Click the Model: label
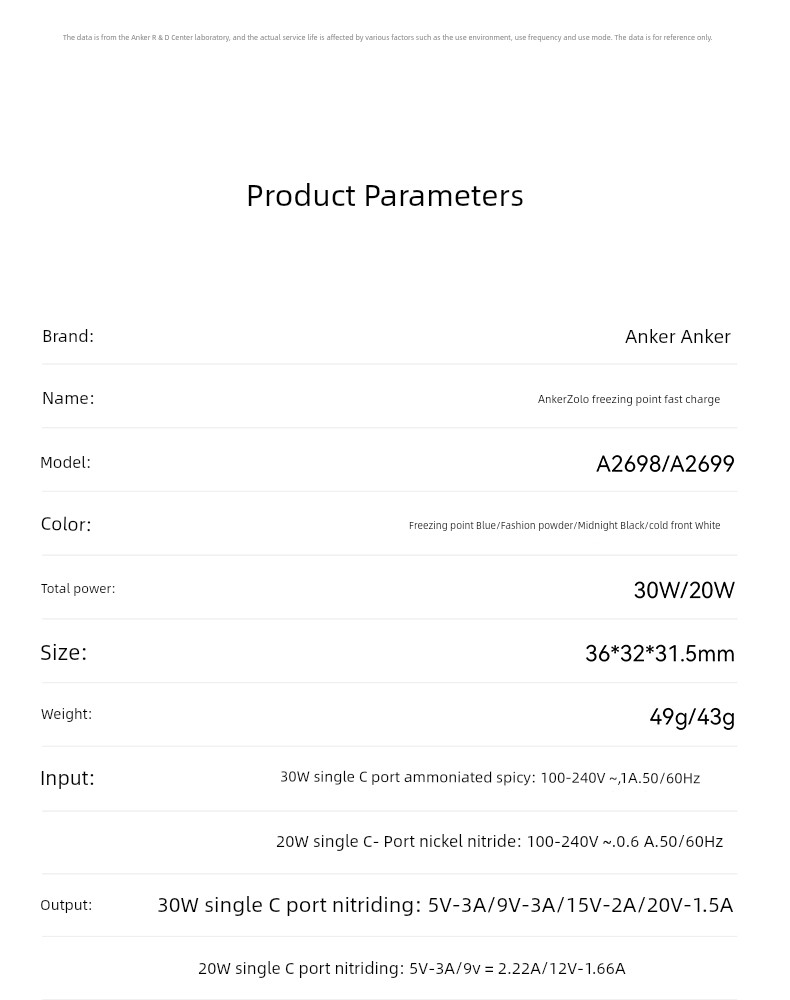Screen dimensions: 790x1000 point(65,462)
